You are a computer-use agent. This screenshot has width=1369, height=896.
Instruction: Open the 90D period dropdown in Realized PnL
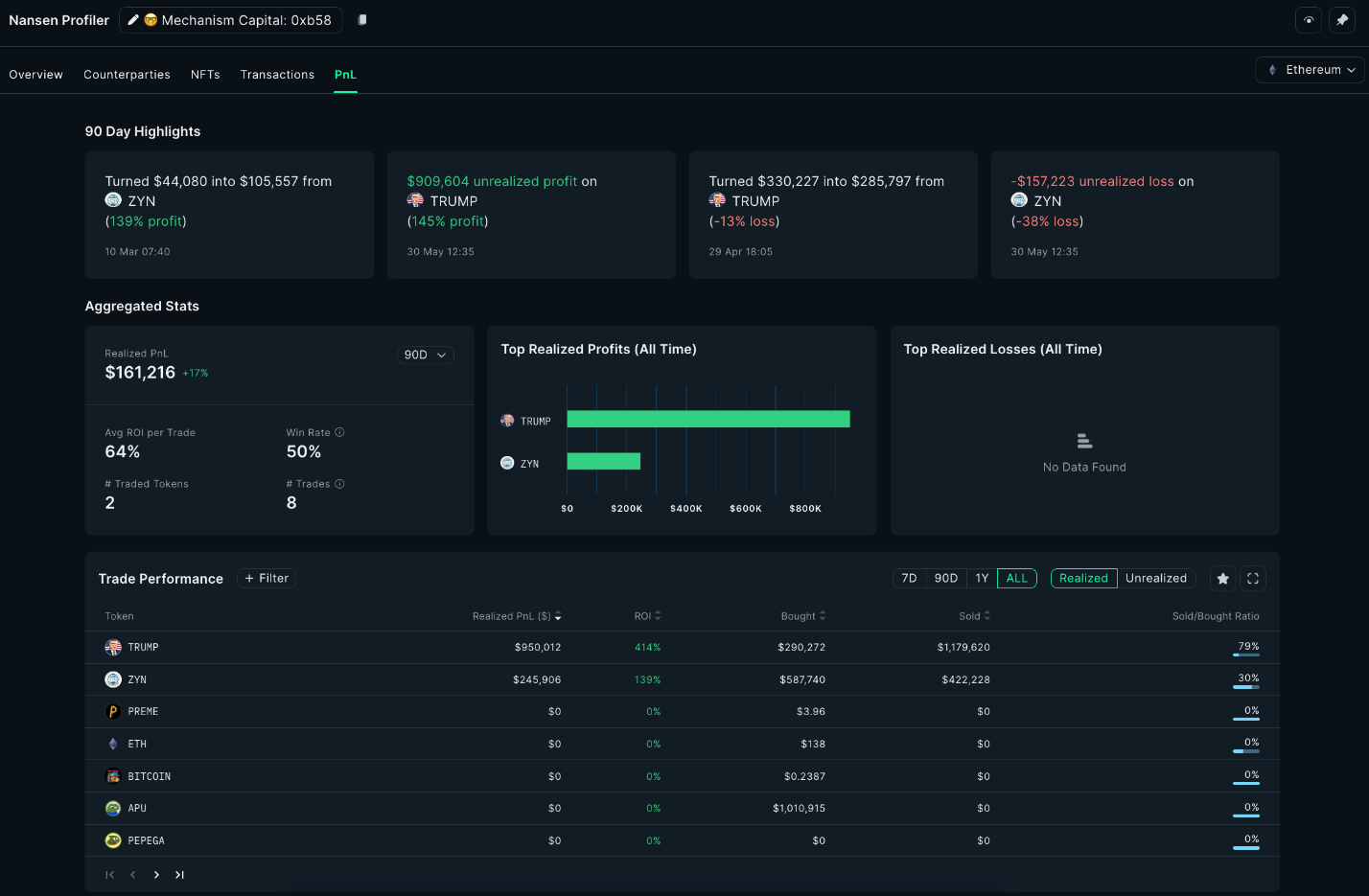tap(425, 354)
